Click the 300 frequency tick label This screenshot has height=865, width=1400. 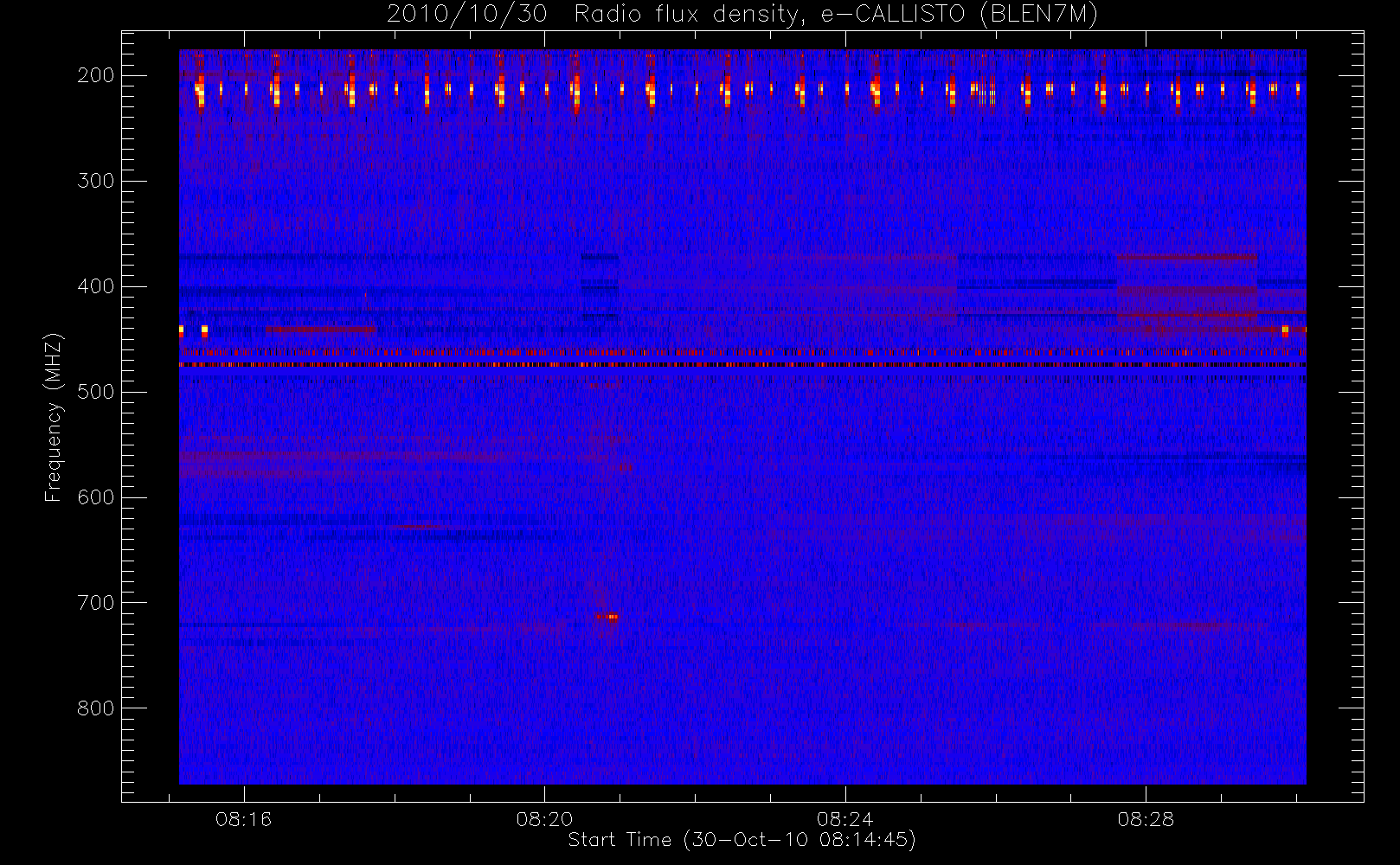96,181
